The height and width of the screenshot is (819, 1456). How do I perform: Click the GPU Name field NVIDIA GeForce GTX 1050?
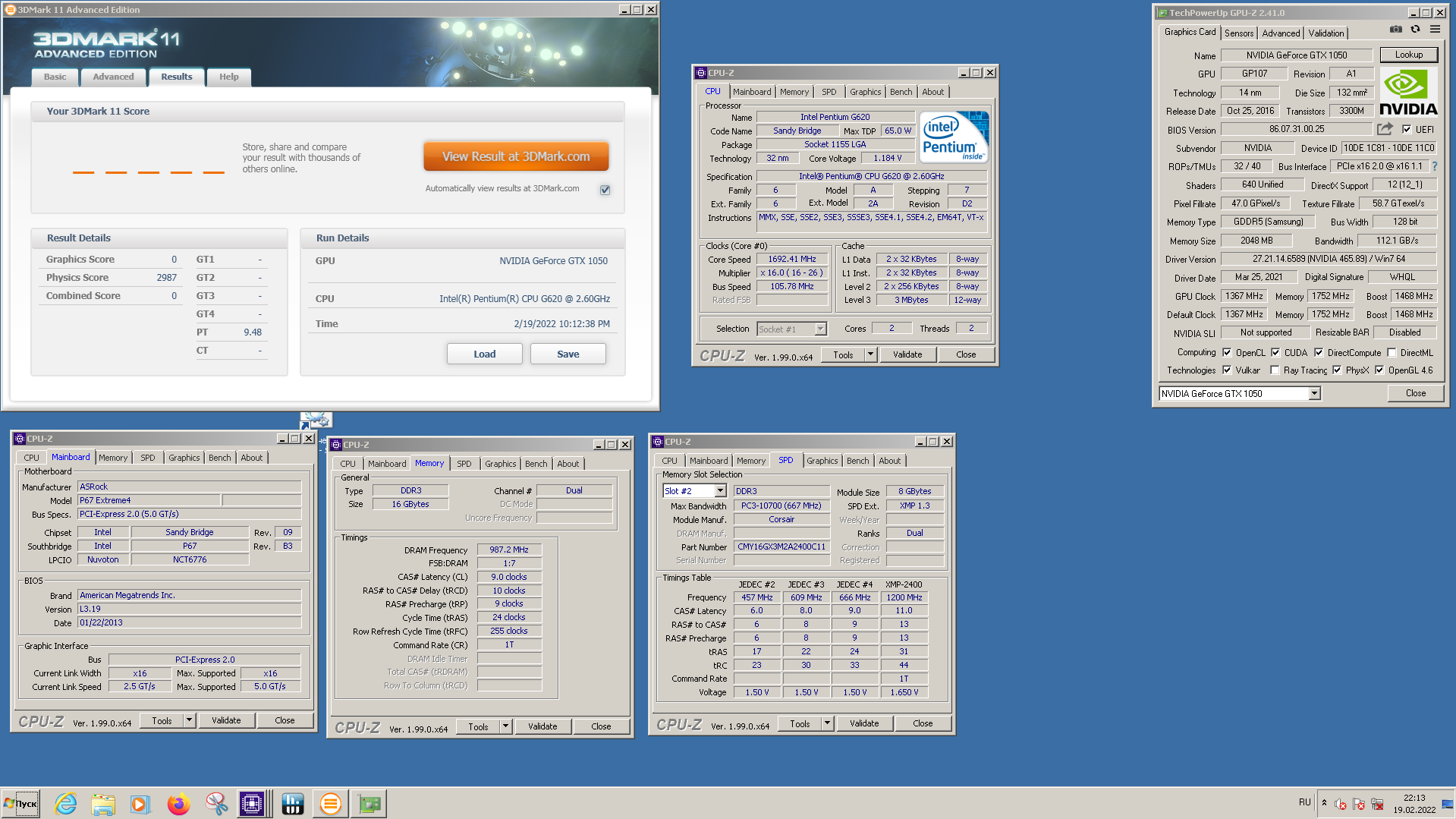click(x=1296, y=55)
